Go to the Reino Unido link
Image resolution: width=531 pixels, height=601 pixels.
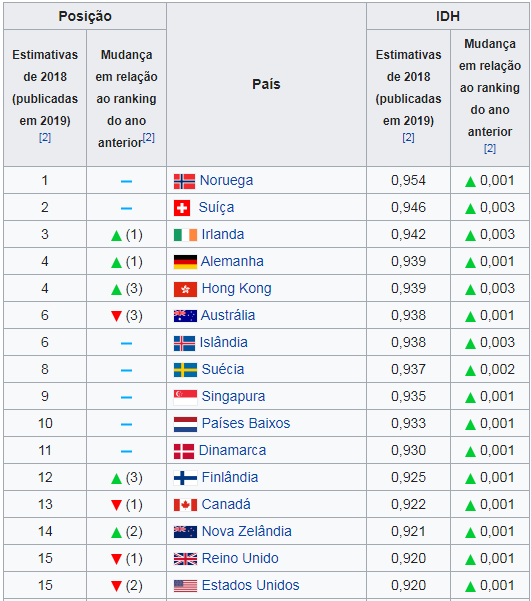tap(240, 558)
